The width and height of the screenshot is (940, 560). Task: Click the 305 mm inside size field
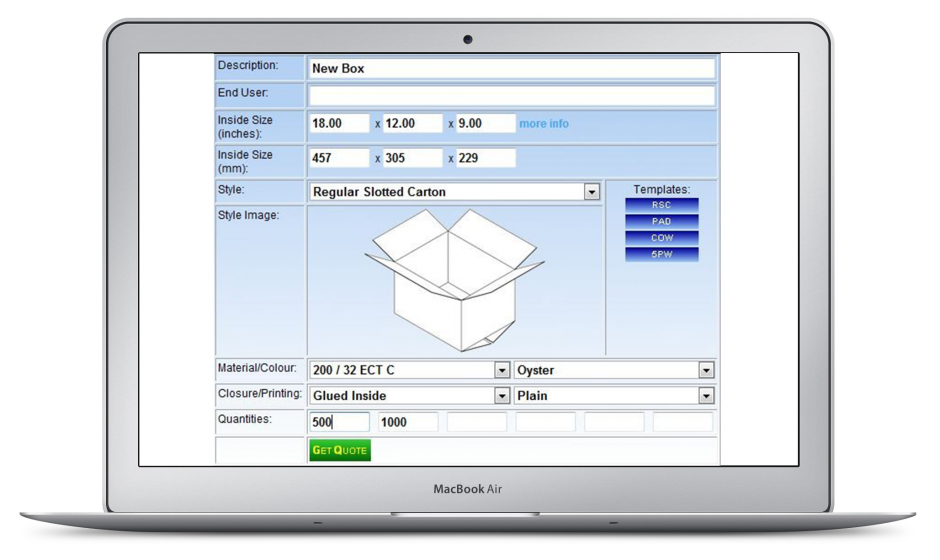coord(412,159)
